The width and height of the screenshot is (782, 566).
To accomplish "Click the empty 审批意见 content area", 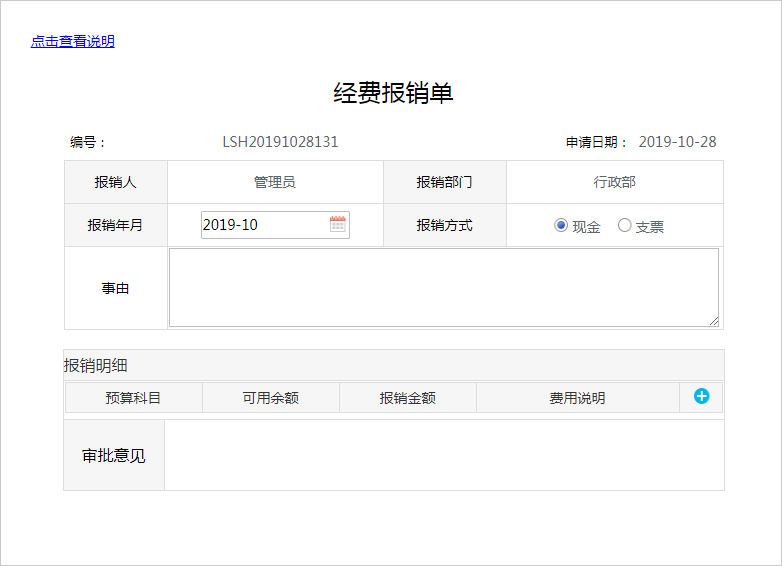I will pyautogui.click(x=443, y=455).
